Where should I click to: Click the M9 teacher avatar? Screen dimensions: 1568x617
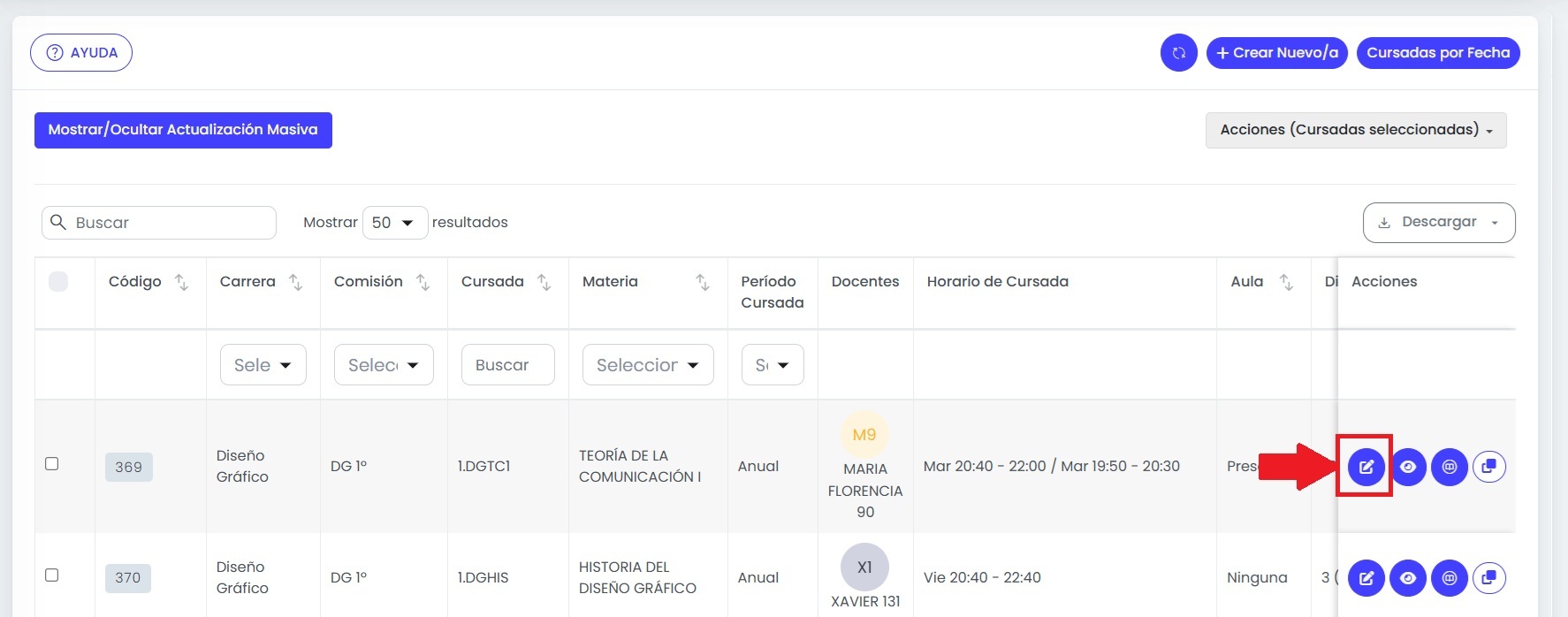[864, 435]
